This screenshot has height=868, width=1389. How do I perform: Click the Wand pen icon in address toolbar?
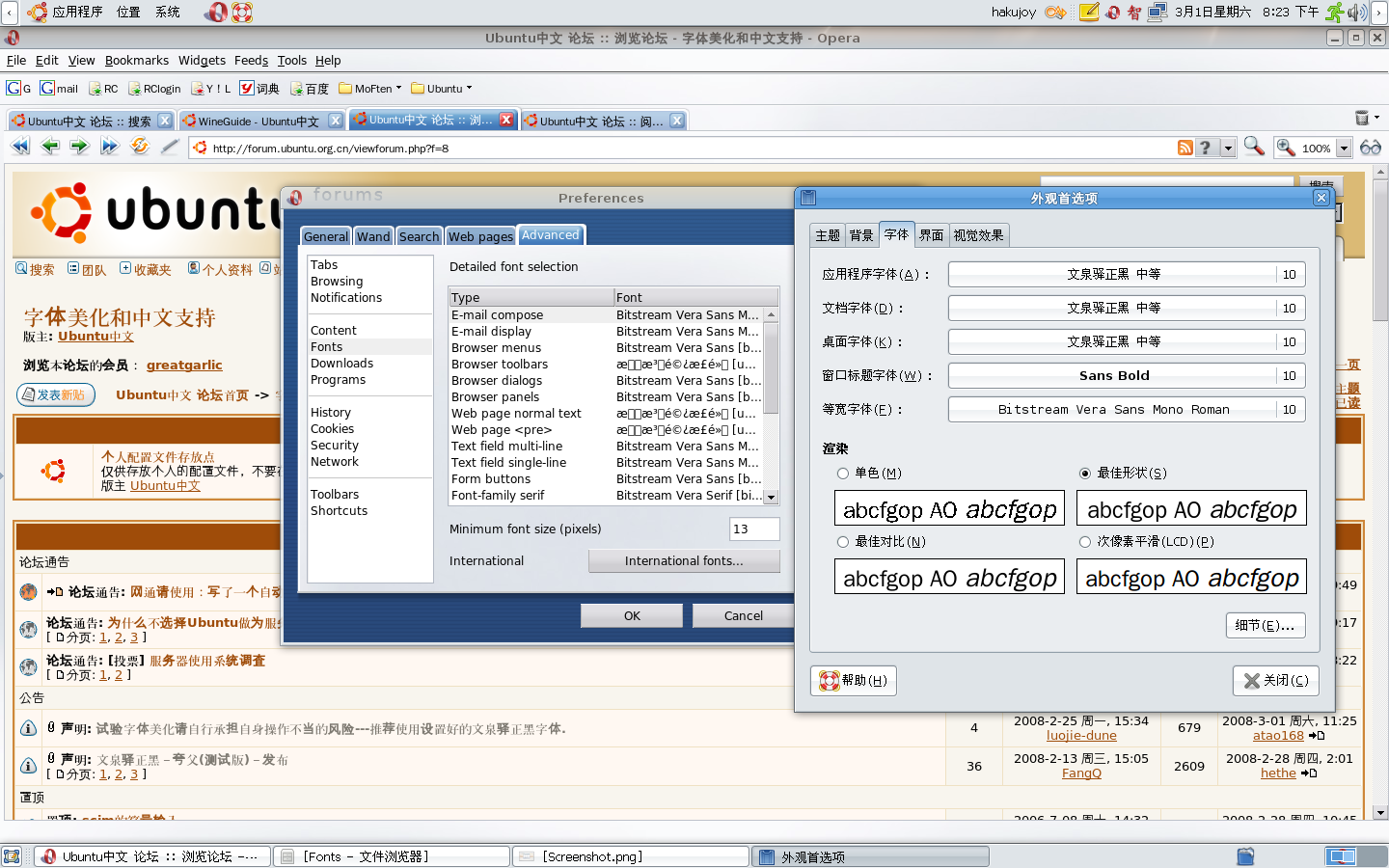pyautogui.click(x=170, y=147)
